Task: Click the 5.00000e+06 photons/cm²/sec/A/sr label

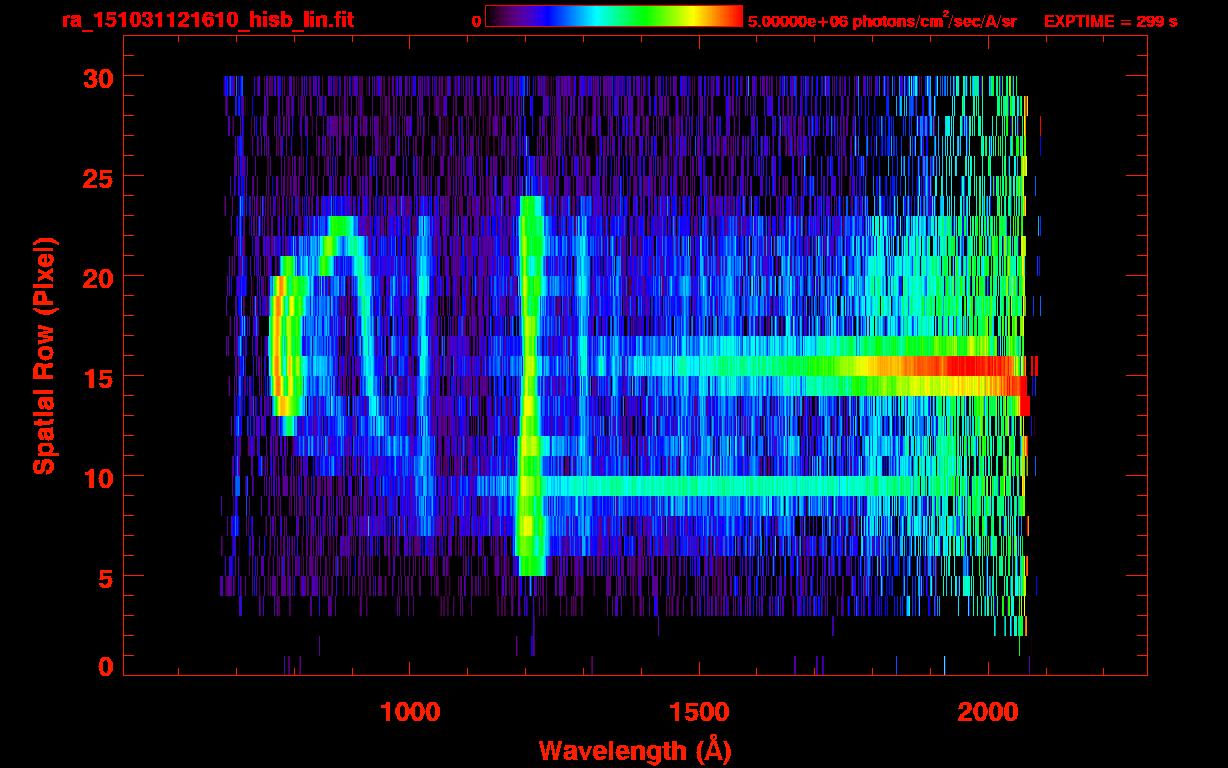Action: [x=882, y=20]
